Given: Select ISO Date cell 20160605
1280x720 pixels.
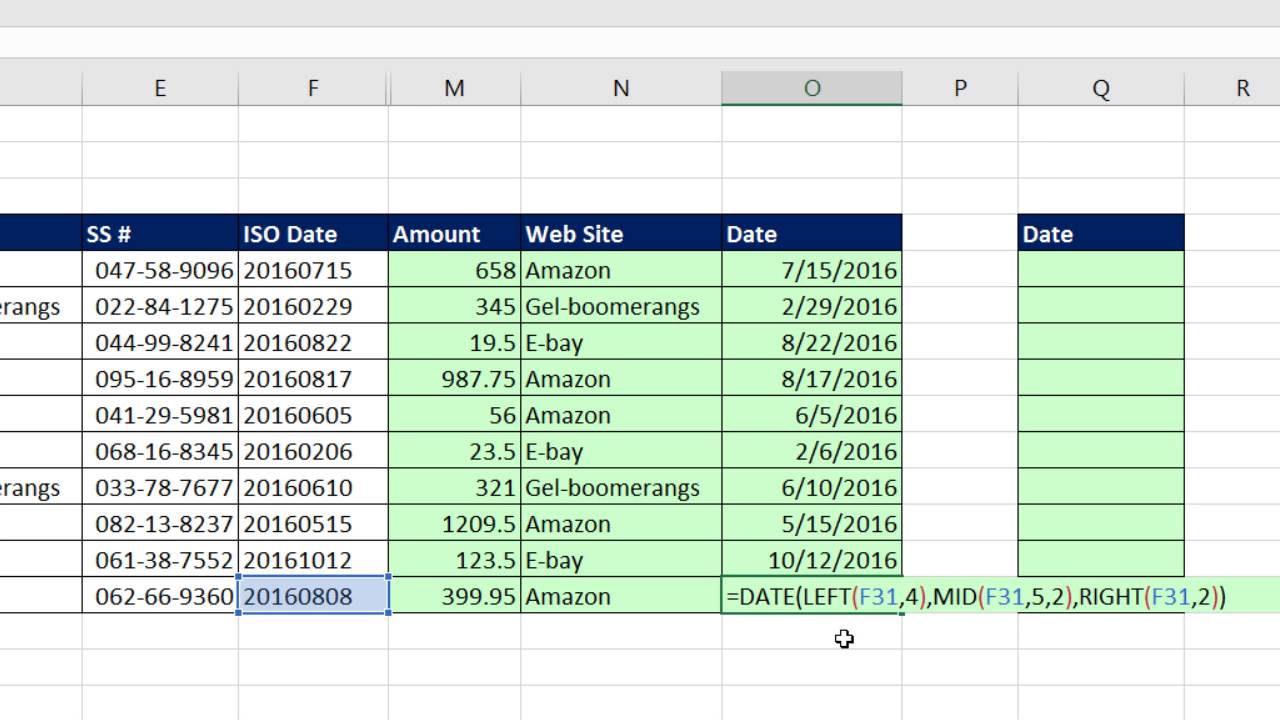Looking at the screenshot, I should (x=313, y=415).
